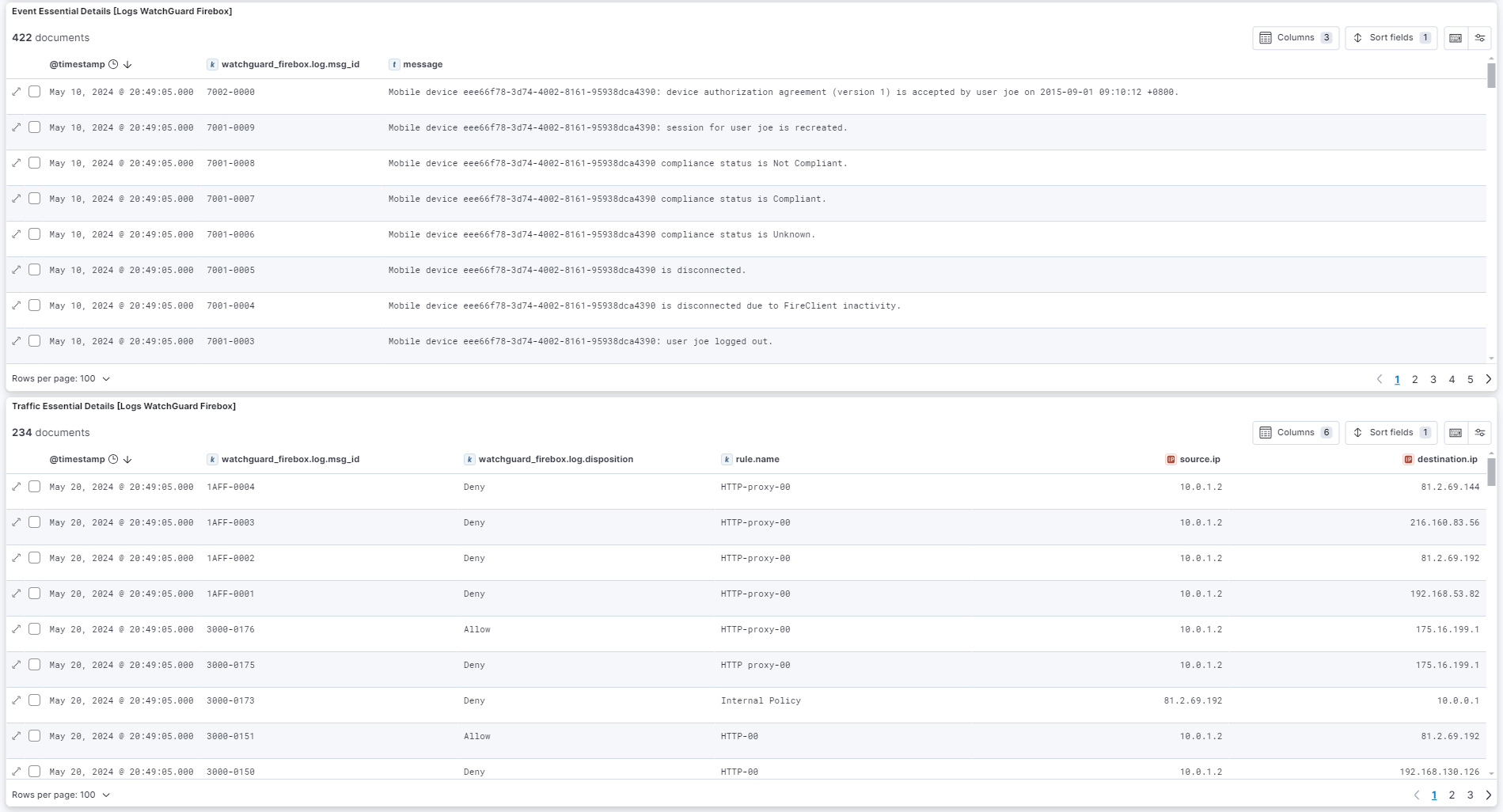Image resolution: width=1503 pixels, height=812 pixels.
Task: Go to page 3 of Event documents
Action: [x=1433, y=379]
